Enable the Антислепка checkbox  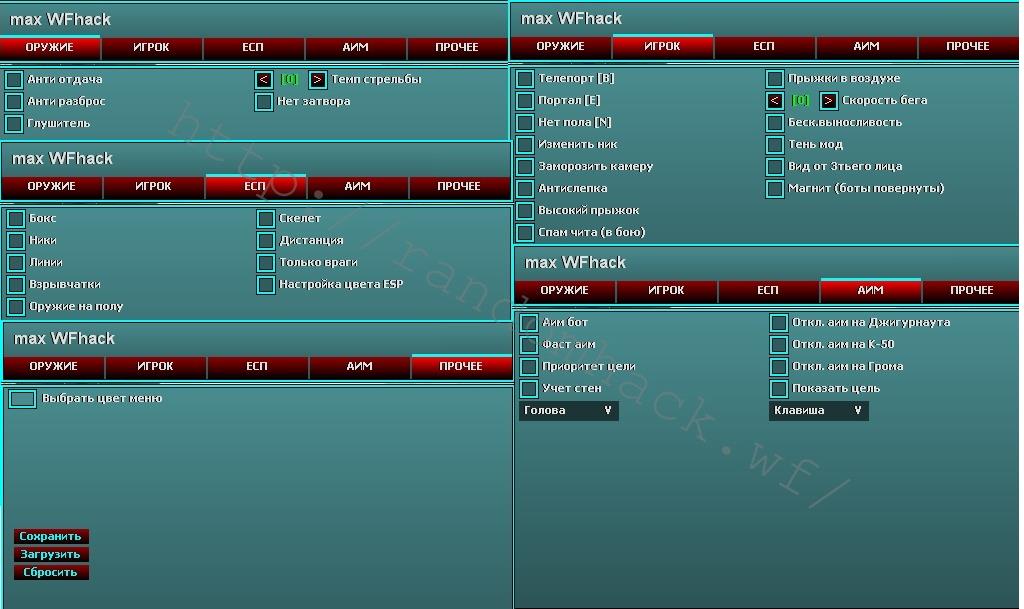tap(525, 189)
